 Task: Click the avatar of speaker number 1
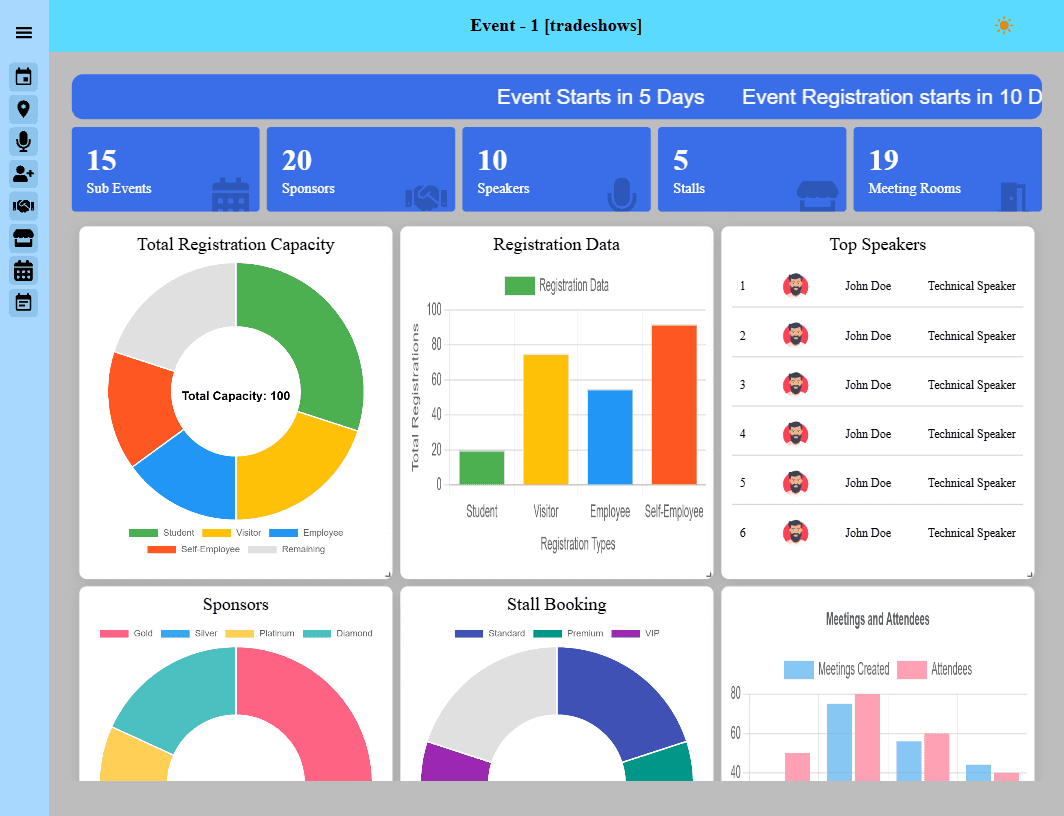coord(795,286)
